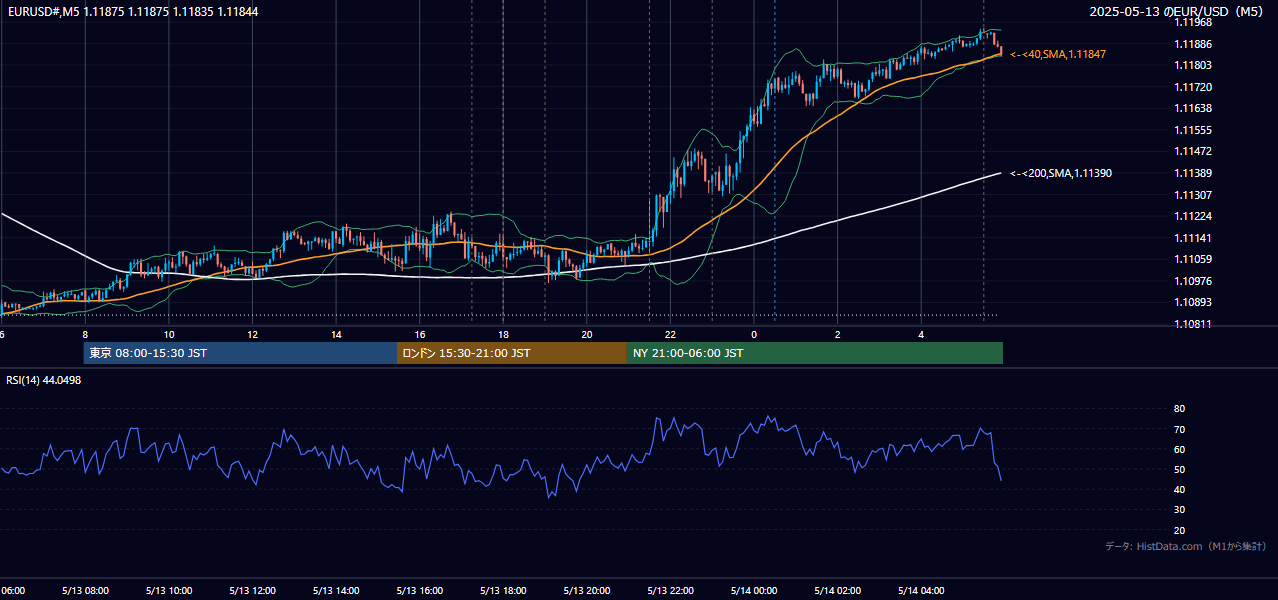
Task: Click RSI scale level 70
Action: pos(1180,429)
